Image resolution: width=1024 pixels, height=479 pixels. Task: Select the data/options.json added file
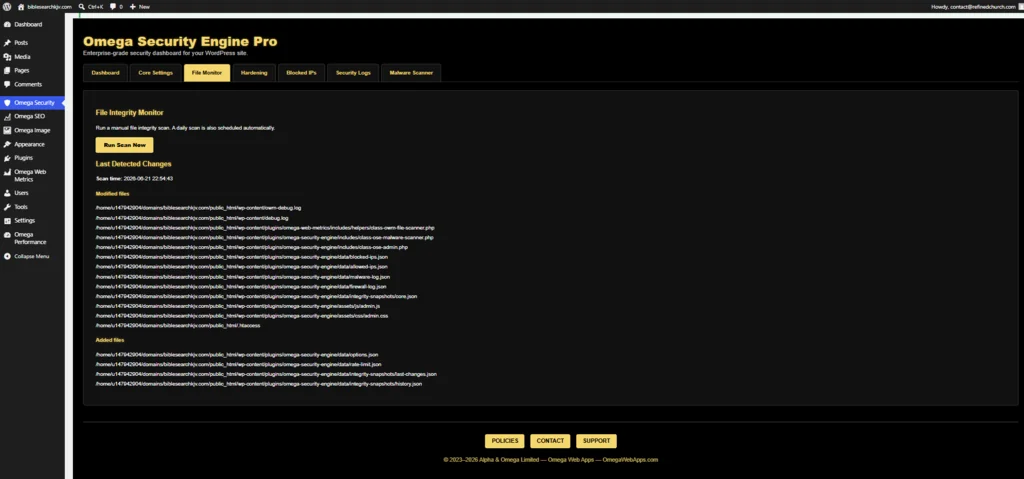[x=236, y=354]
